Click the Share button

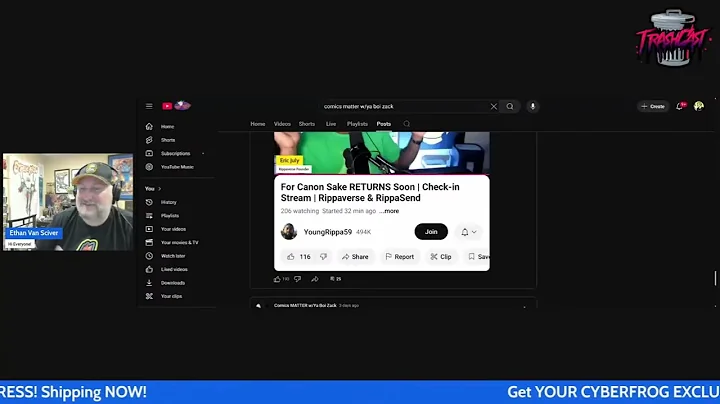coord(355,257)
